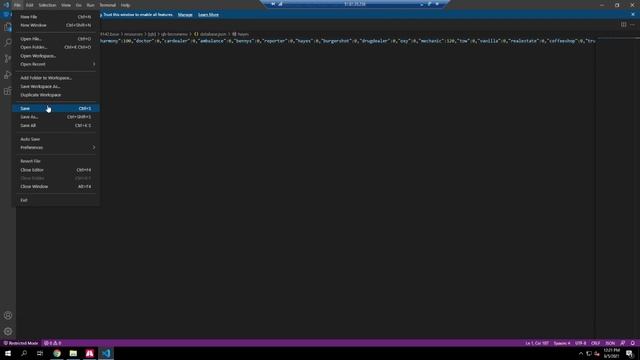The height and width of the screenshot is (360, 640).
Task: Open the Extensions view
Action: coord(8,91)
